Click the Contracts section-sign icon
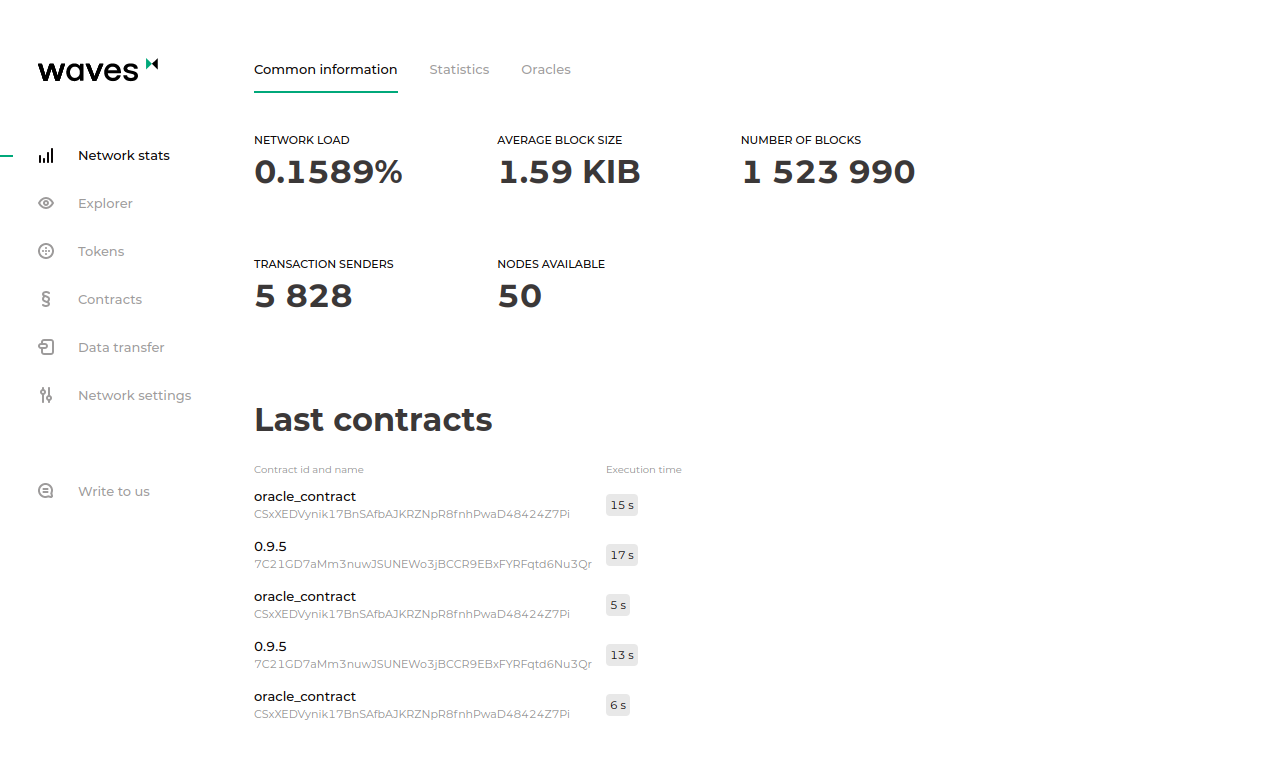 (46, 299)
